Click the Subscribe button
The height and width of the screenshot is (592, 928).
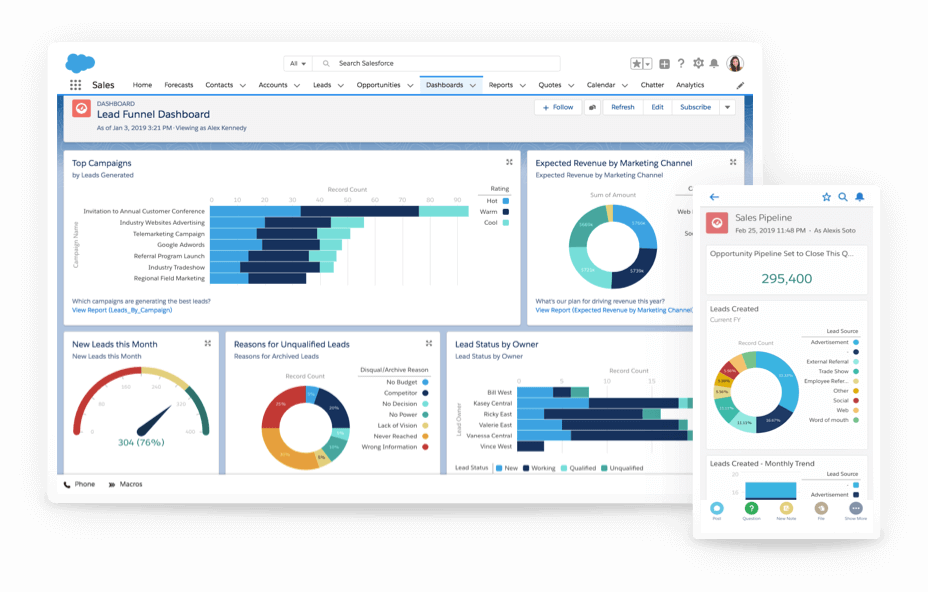(695, 107)
